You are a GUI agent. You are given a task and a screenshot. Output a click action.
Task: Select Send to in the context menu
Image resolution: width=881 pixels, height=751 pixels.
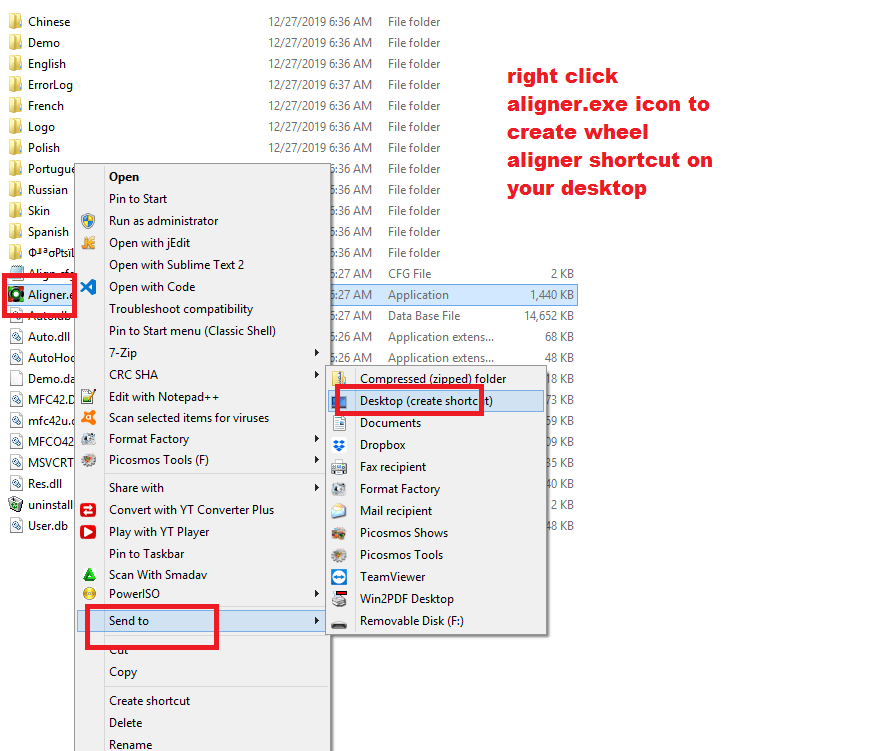click(x=129, y=621)
